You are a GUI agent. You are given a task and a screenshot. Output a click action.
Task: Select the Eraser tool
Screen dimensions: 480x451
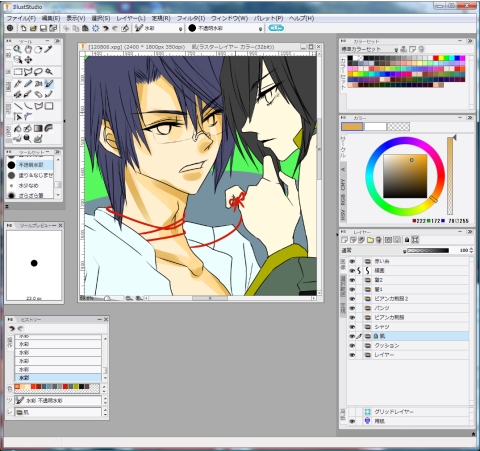pyautogui.click(x=38, y=94)
